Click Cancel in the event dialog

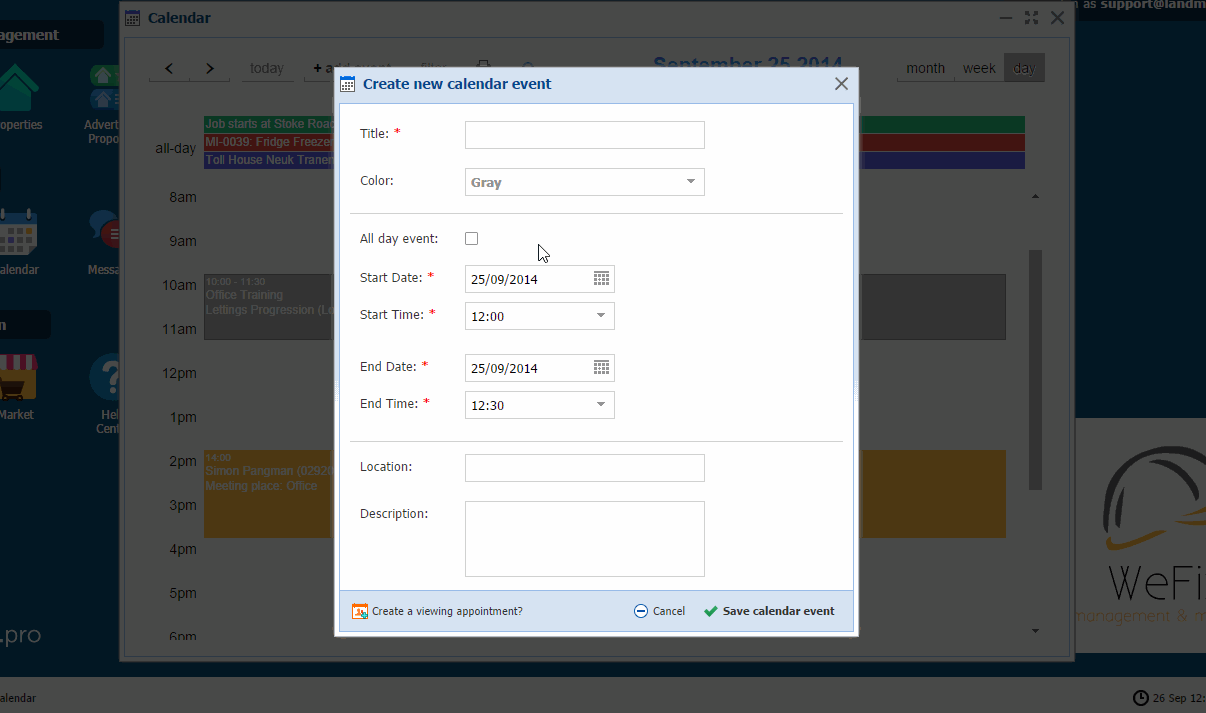(660, 611)
